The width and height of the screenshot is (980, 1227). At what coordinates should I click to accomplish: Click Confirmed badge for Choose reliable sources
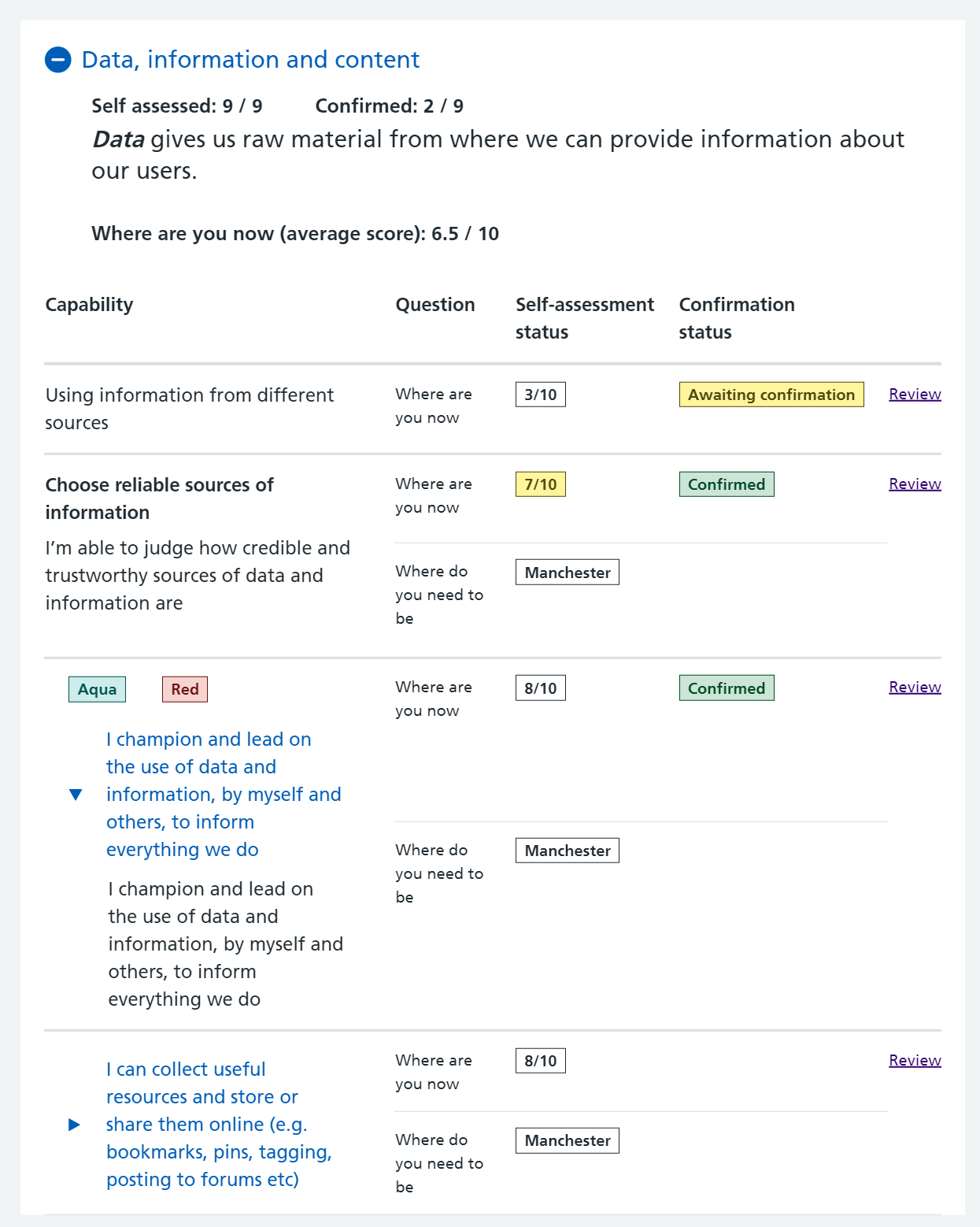click(x=727, y=484)
